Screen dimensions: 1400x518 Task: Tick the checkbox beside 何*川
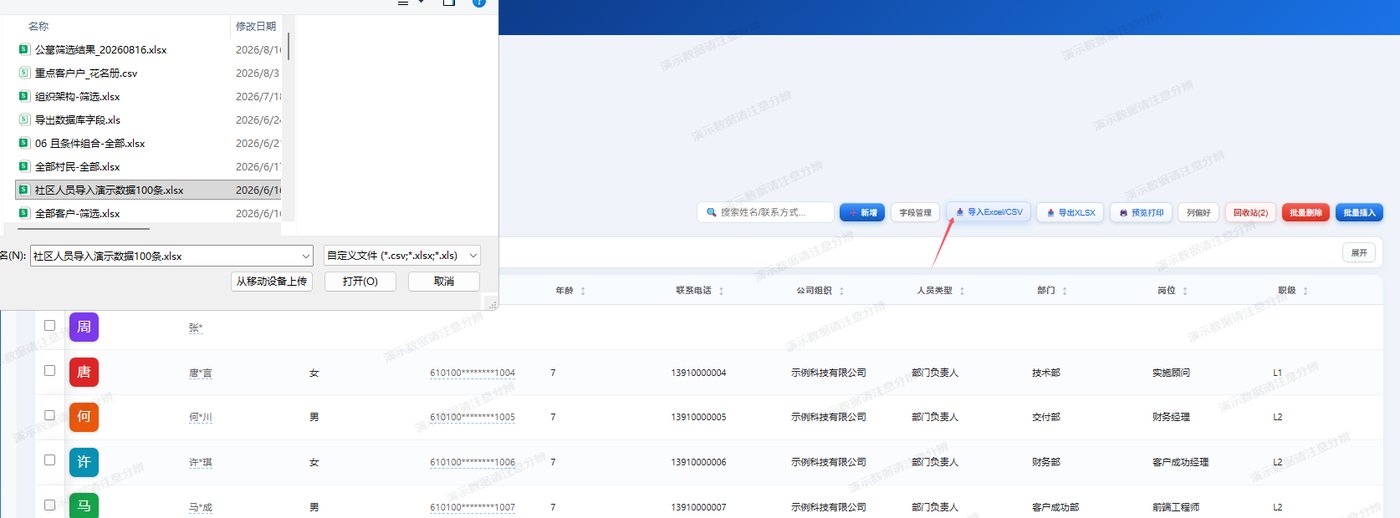(49, 416)
